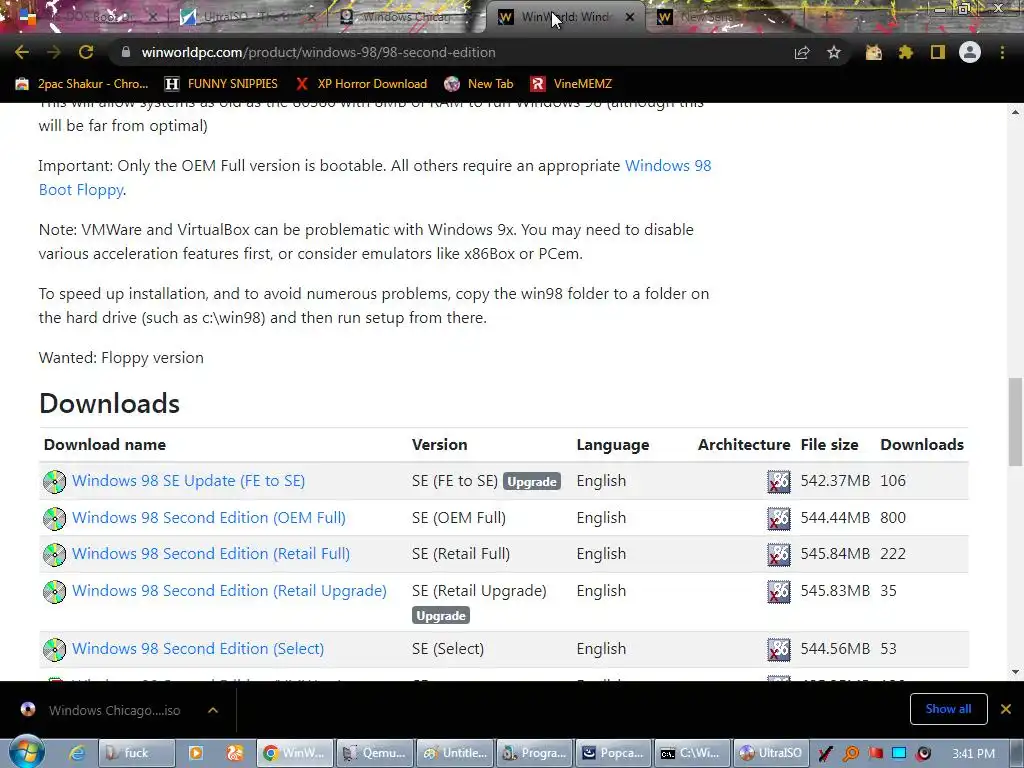
Task: Click the address bar URL
Action: pyautogui.click(x=319, y=52)
